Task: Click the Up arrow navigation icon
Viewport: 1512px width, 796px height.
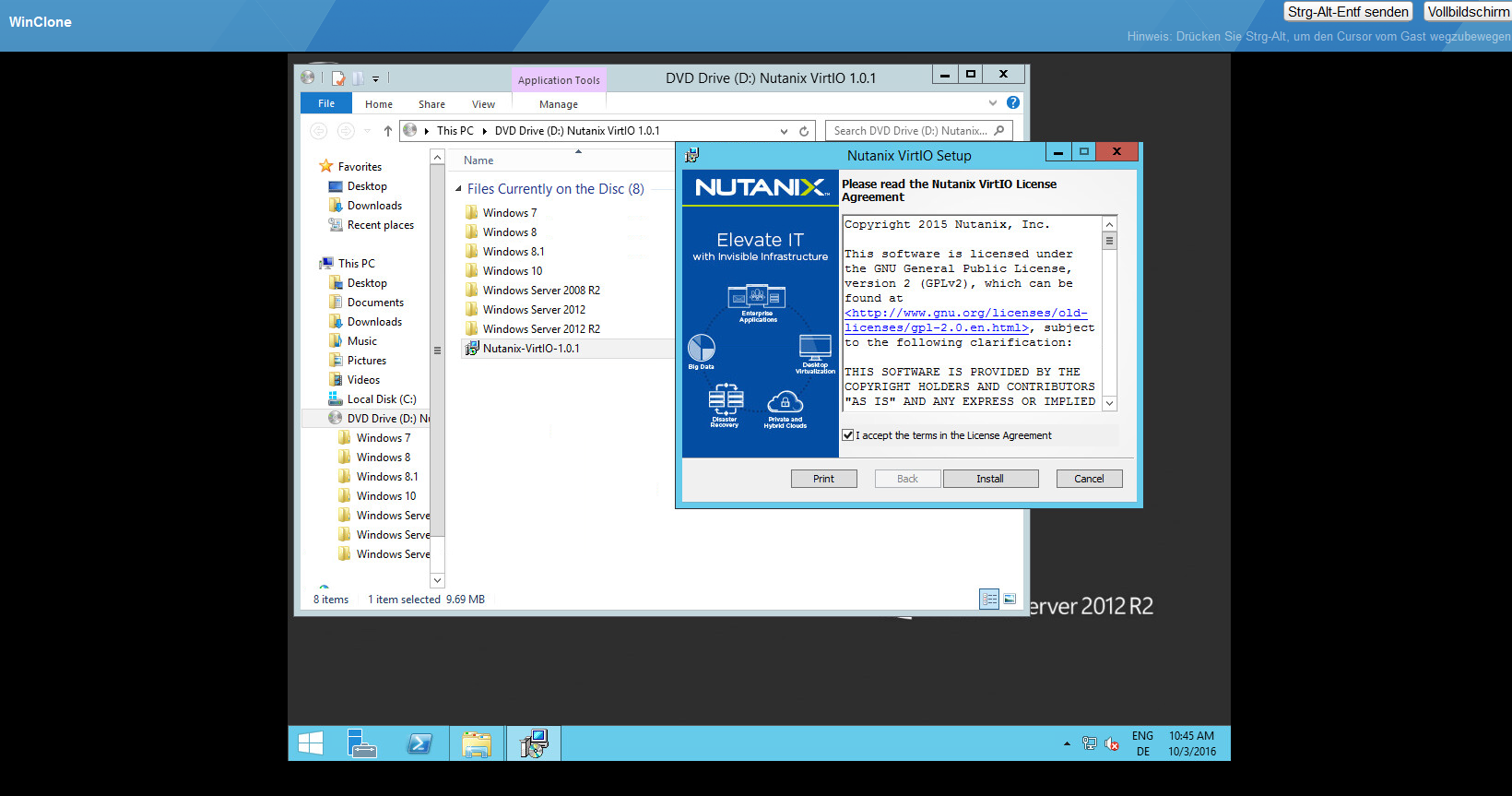Action: 388,131
